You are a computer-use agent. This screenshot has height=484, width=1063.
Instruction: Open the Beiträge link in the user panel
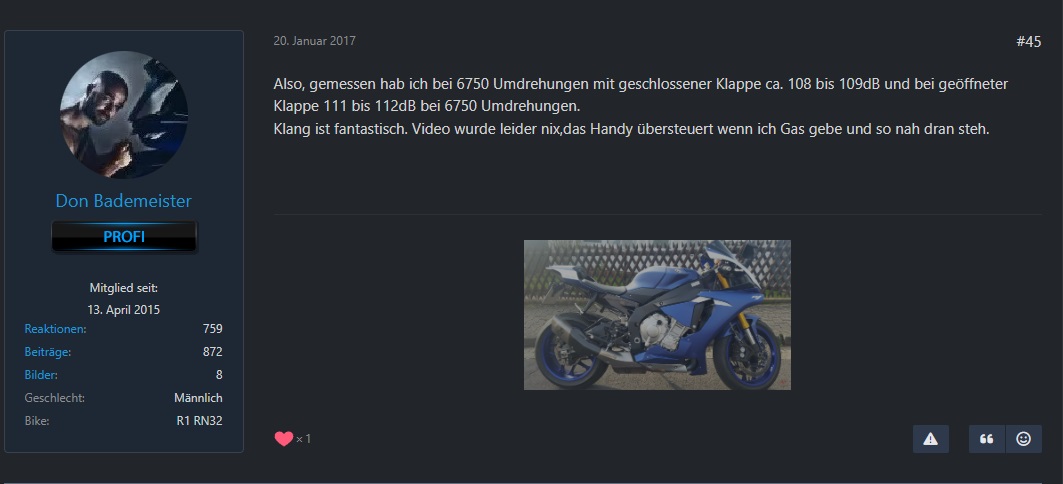(x=47, y=352)
